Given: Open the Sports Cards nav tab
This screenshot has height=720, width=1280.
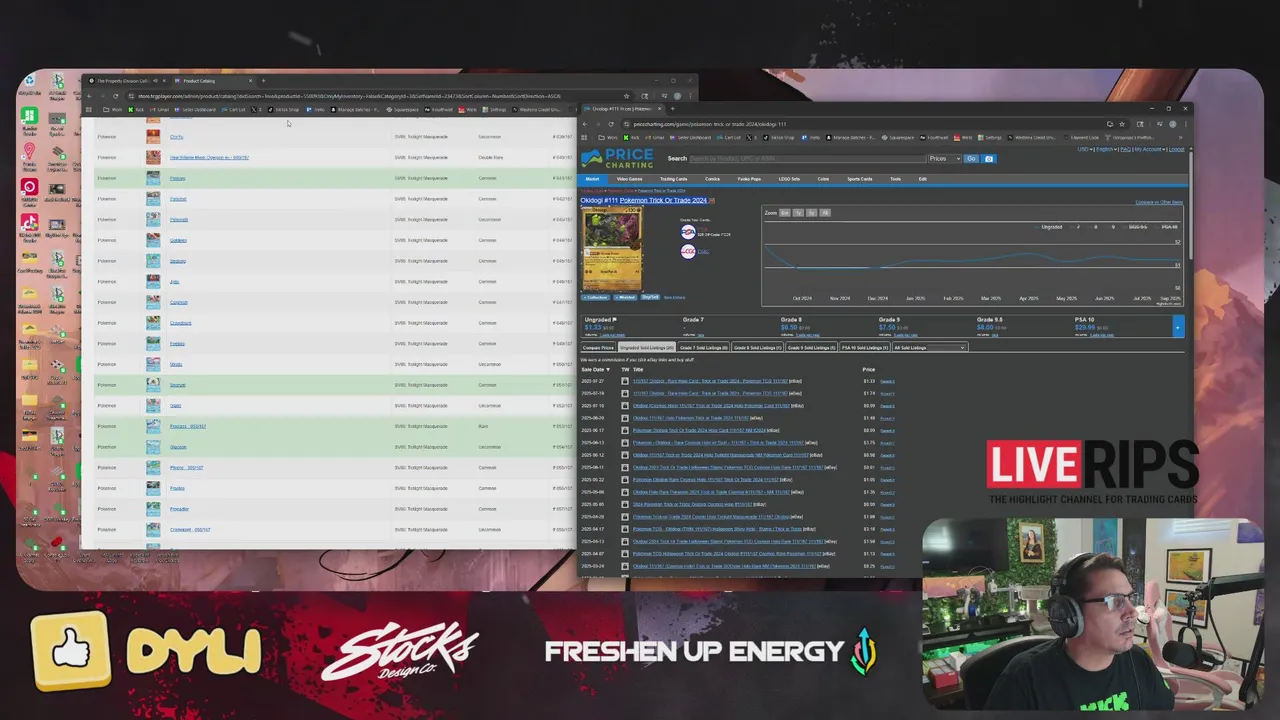Looking at the screenshot, I should click(x=860, y=179).
